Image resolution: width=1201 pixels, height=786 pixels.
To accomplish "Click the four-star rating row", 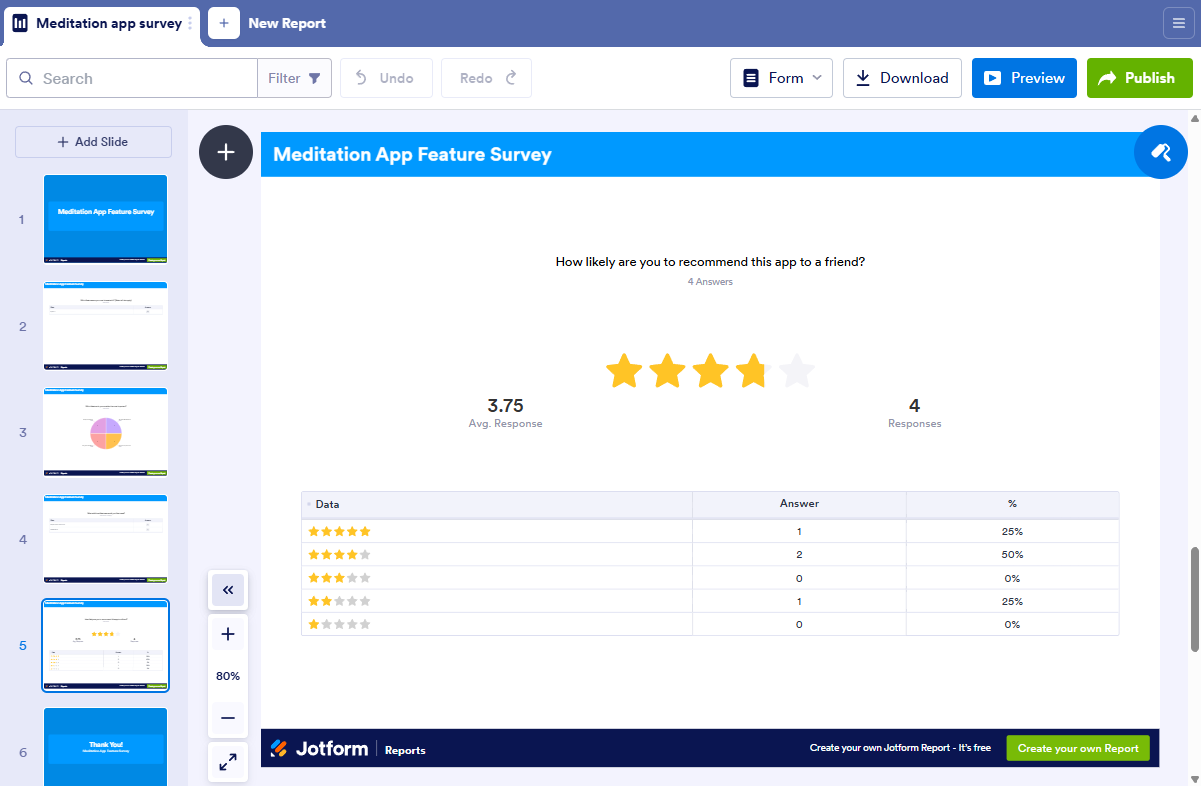I will 710,554.
